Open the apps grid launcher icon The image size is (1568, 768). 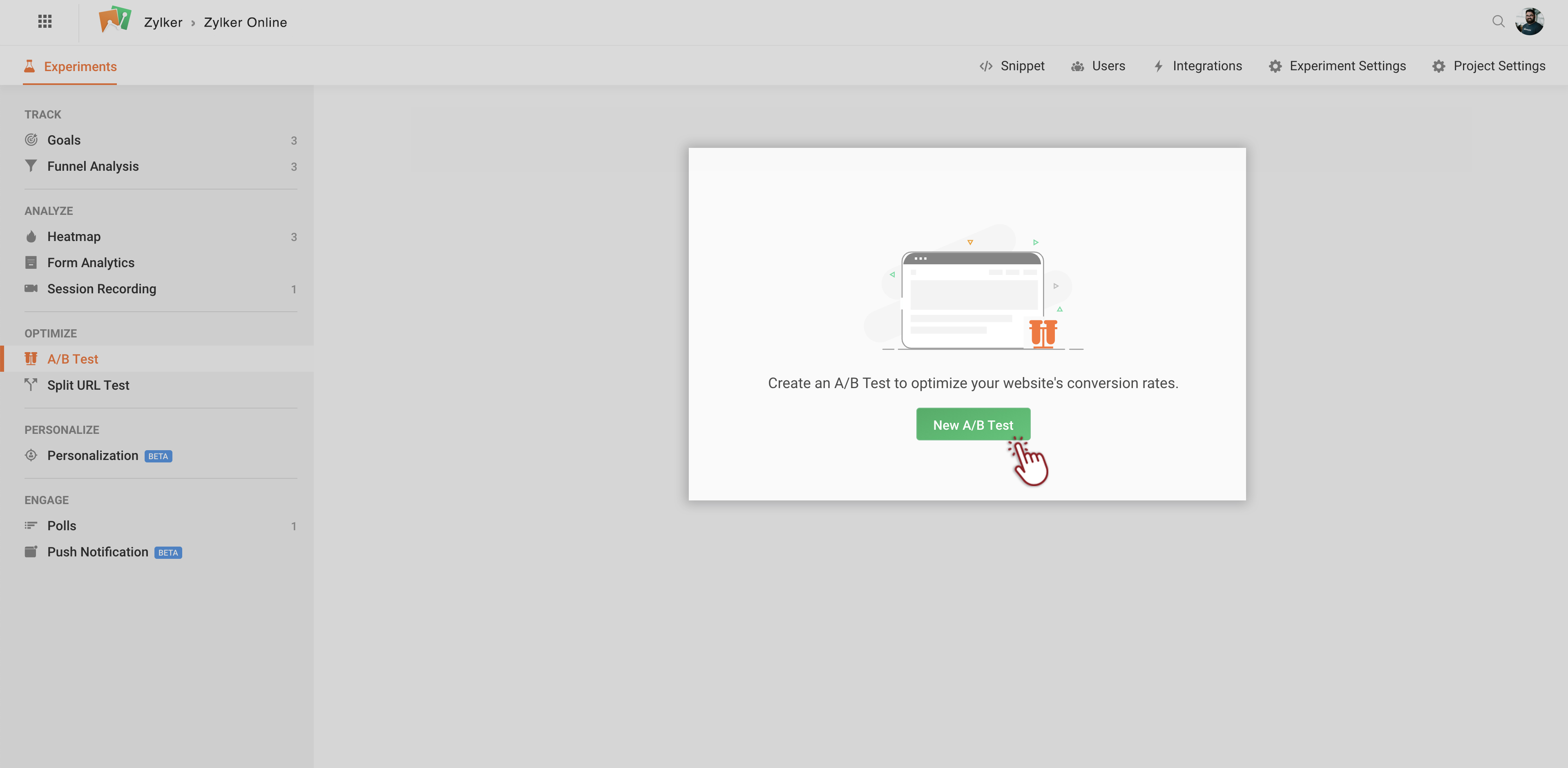pos(45,22)
